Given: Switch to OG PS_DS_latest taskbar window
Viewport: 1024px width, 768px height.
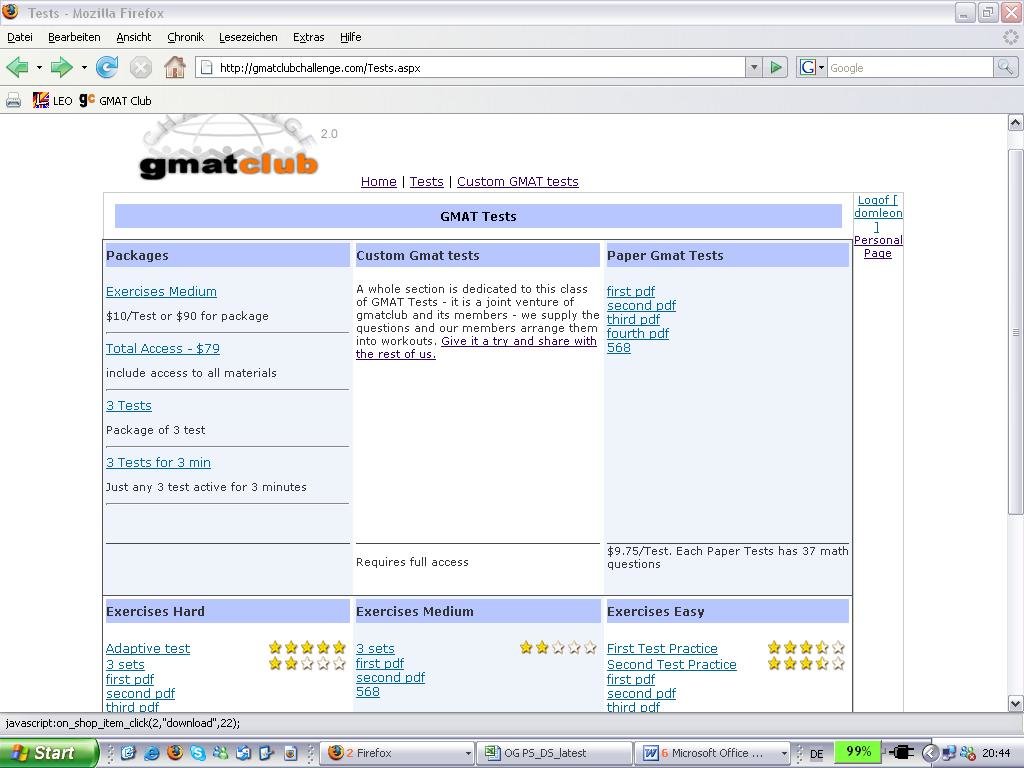Looking at the screenshot, I should [554, 753].
